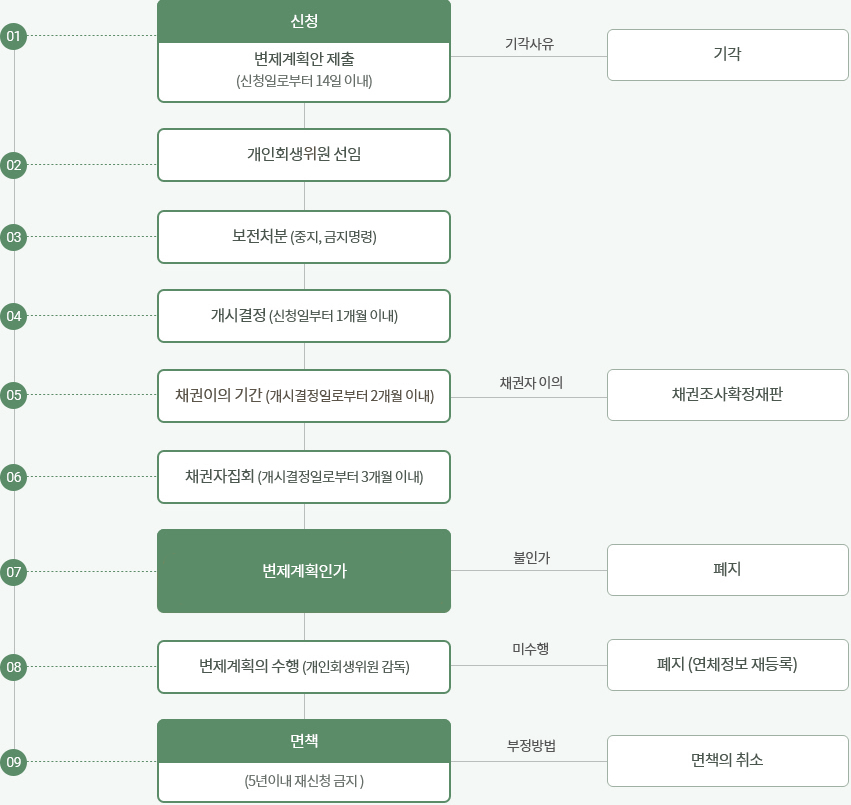The height and width of the screenshot is (805, 851).
Task: Select the 면책의 취소 box
Action: pos(727,761)
